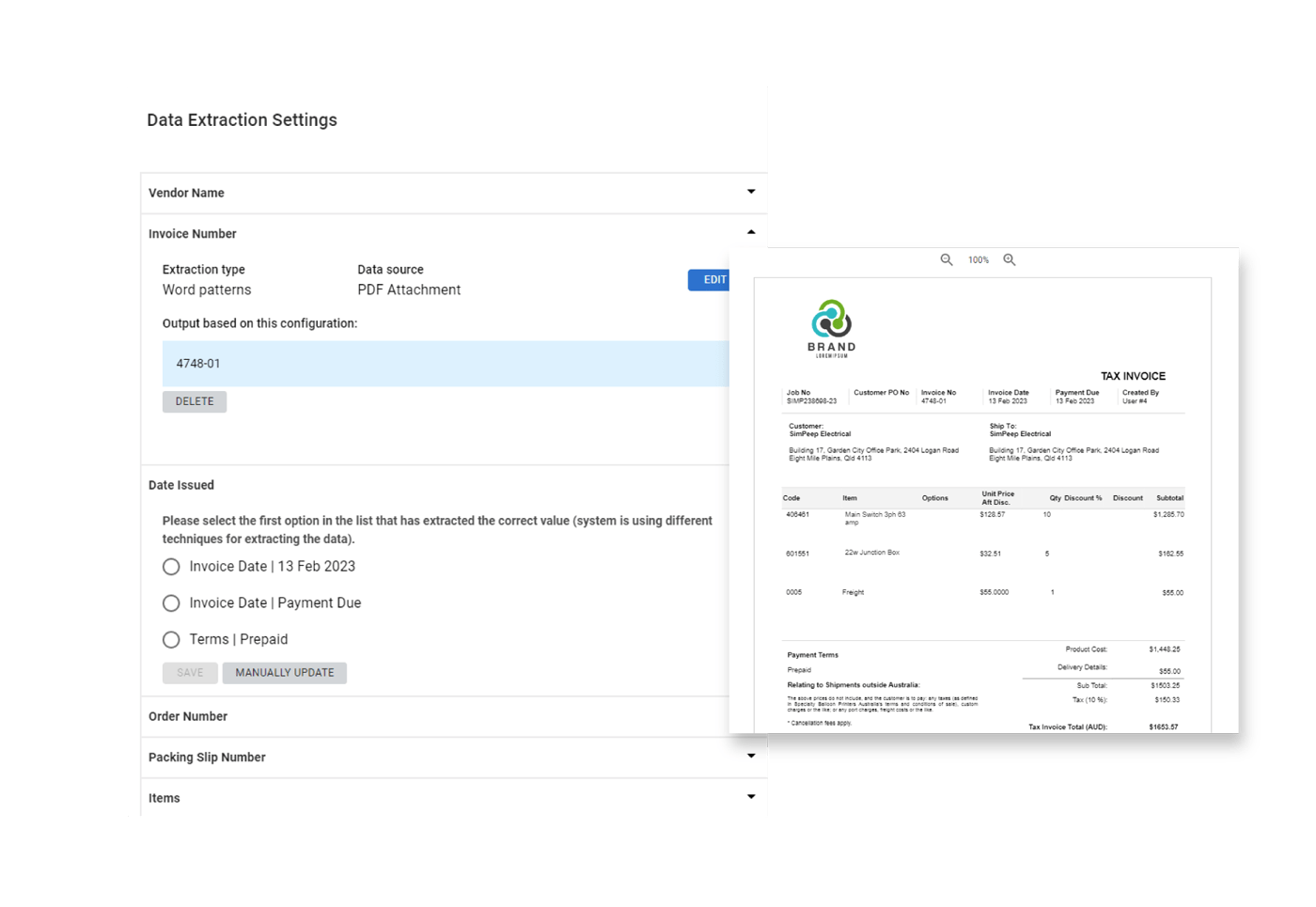Click the Brand logo in invoice preview
Viewport: 1316px width, 907px height.
click(832, 328)
